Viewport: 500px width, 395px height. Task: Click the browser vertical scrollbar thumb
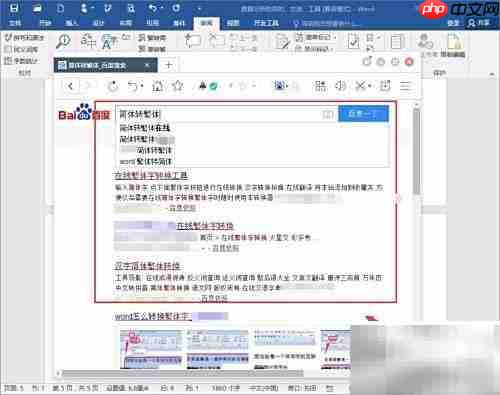pyautogui.click(x=416, y=152)
